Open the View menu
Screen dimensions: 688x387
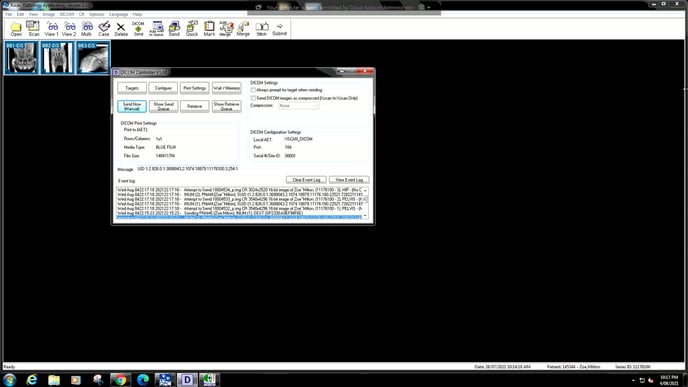(33, 14)
